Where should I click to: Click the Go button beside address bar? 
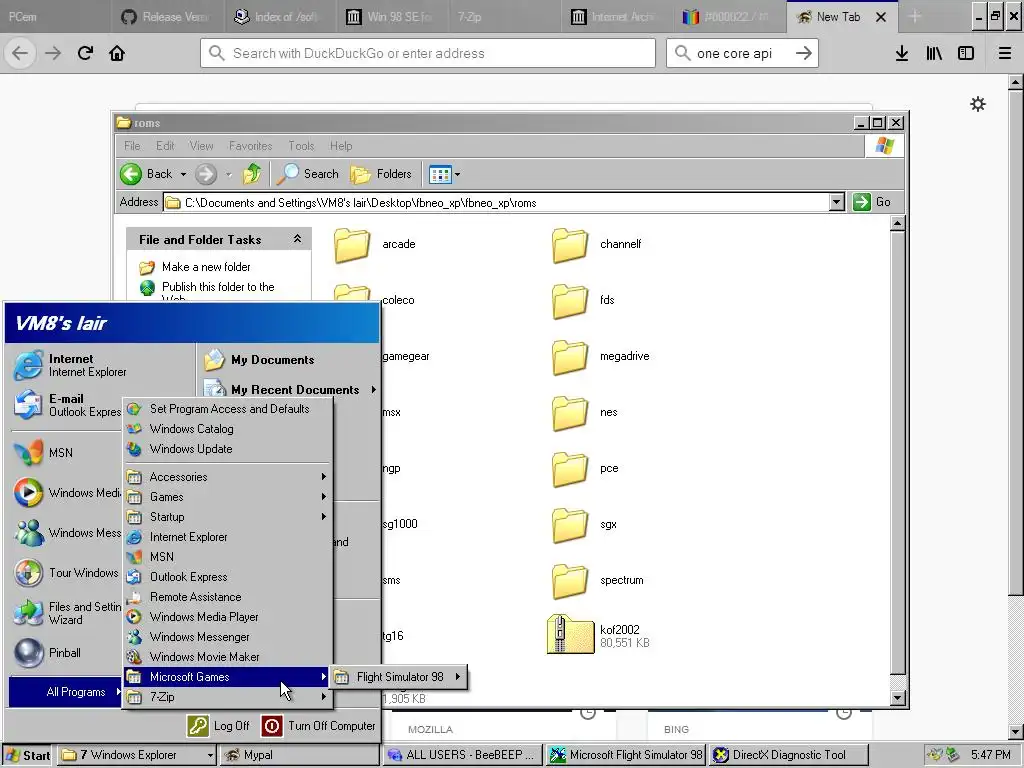pyautogui.click(x=872, y=202)
